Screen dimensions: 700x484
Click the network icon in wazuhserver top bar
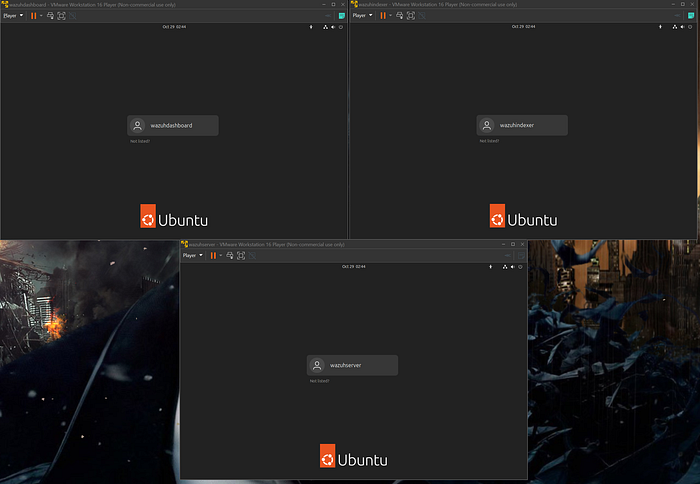[x=505, y=267]
